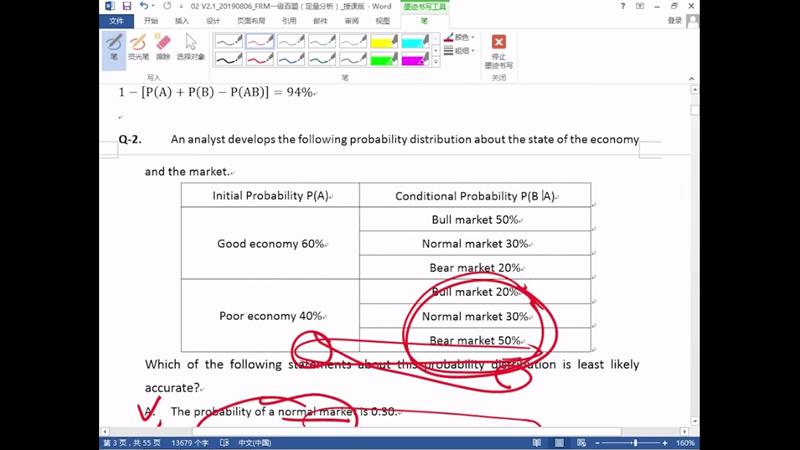Switch to the Design (设计) ribbon tab

click(213, 20)
